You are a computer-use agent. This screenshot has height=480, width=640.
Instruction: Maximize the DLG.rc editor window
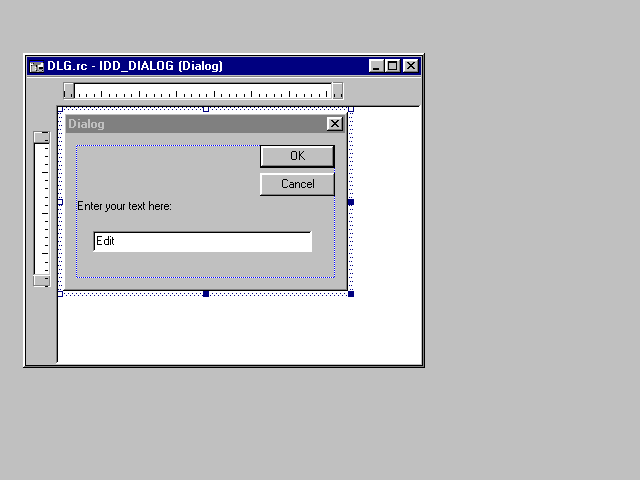(393, 66)
